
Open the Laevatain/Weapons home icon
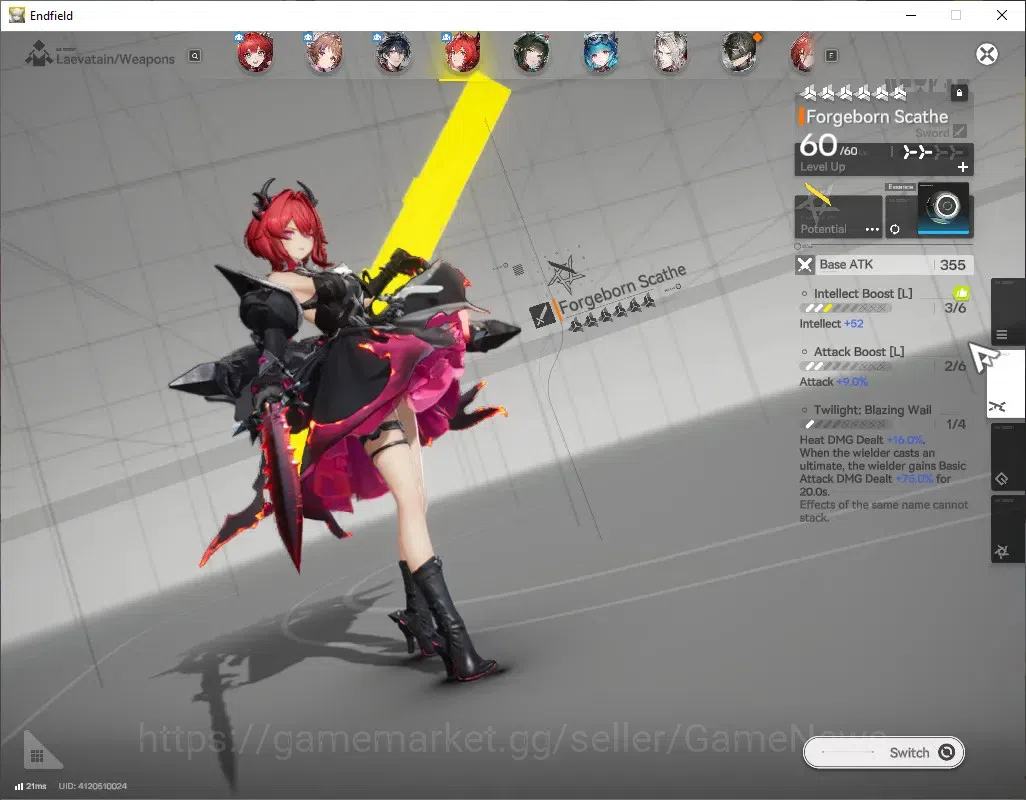tap(39, 54)
